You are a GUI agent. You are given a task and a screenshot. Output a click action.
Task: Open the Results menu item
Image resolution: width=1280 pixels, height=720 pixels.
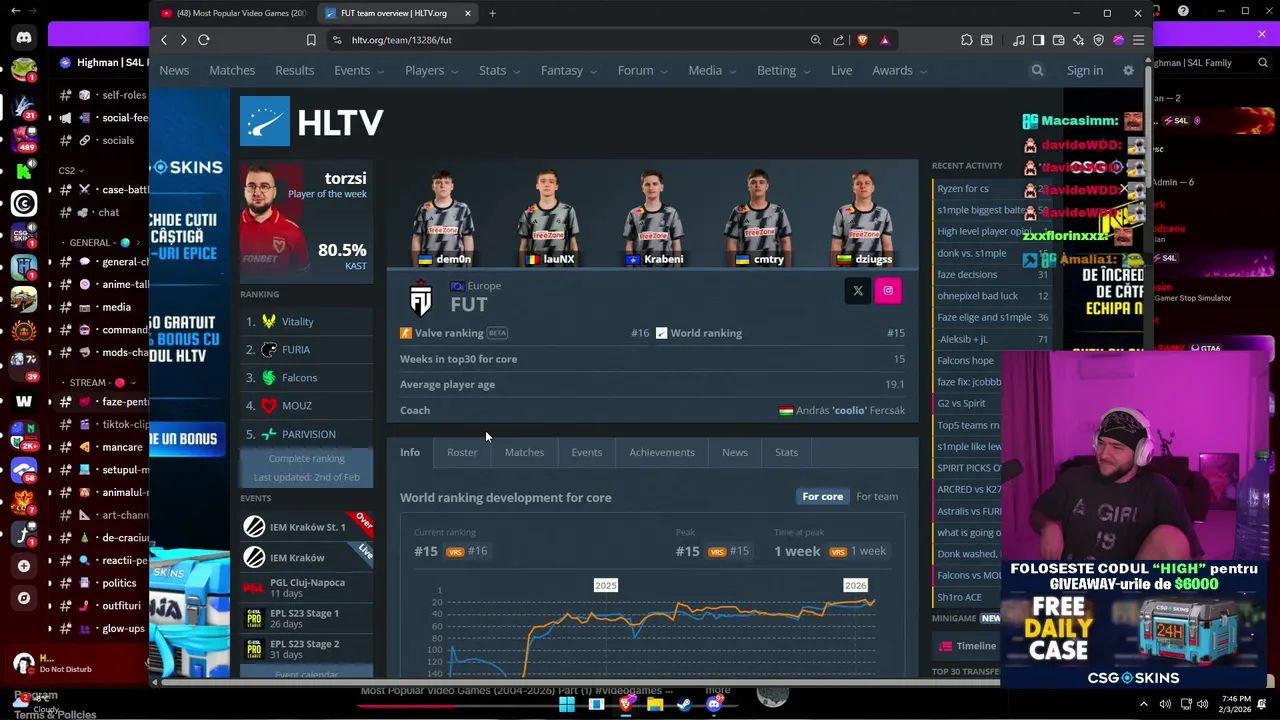[294, 70]
